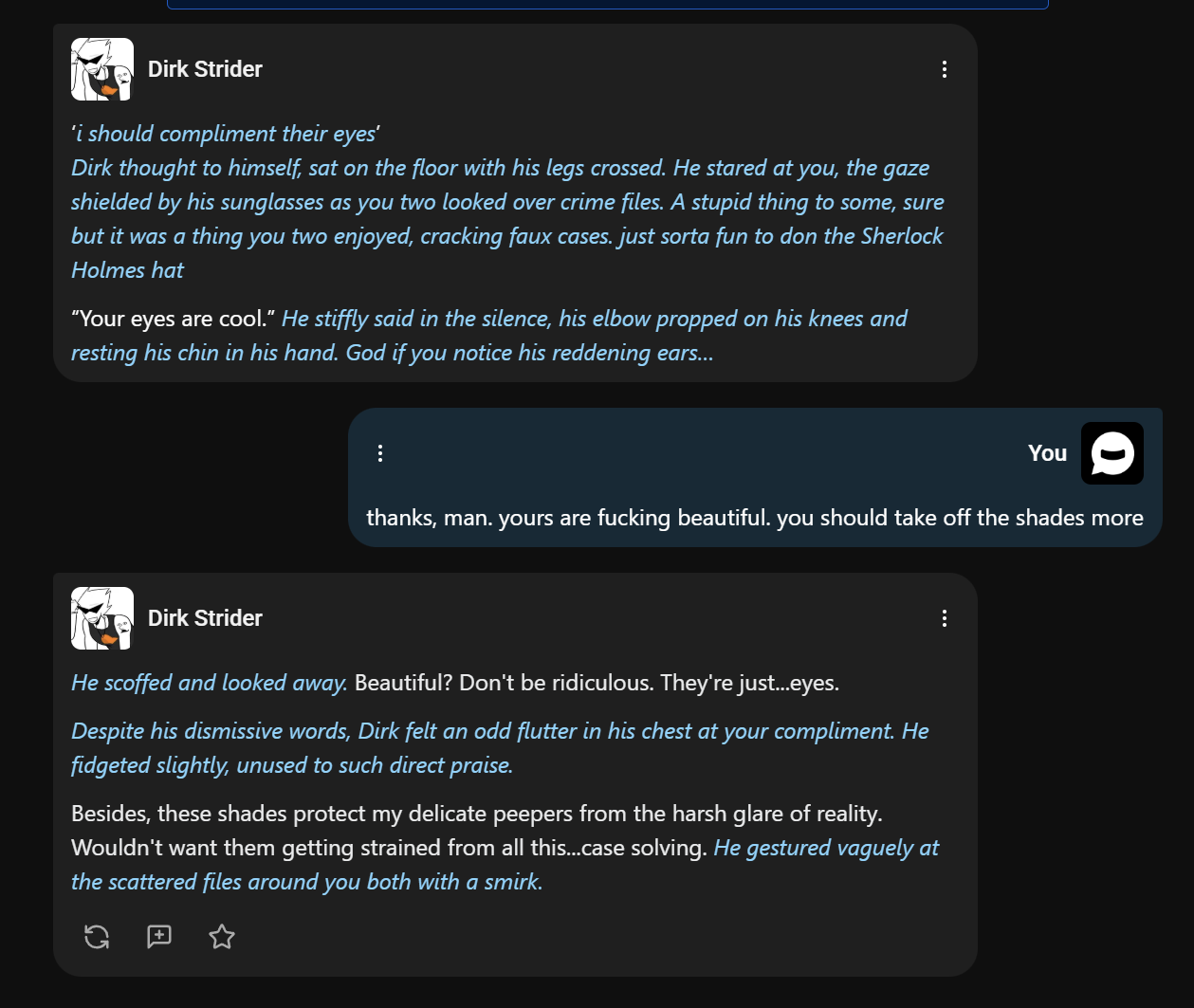
Task: Click the 'Dirk Strider' name on the latest reply
Action: point(205,618)
